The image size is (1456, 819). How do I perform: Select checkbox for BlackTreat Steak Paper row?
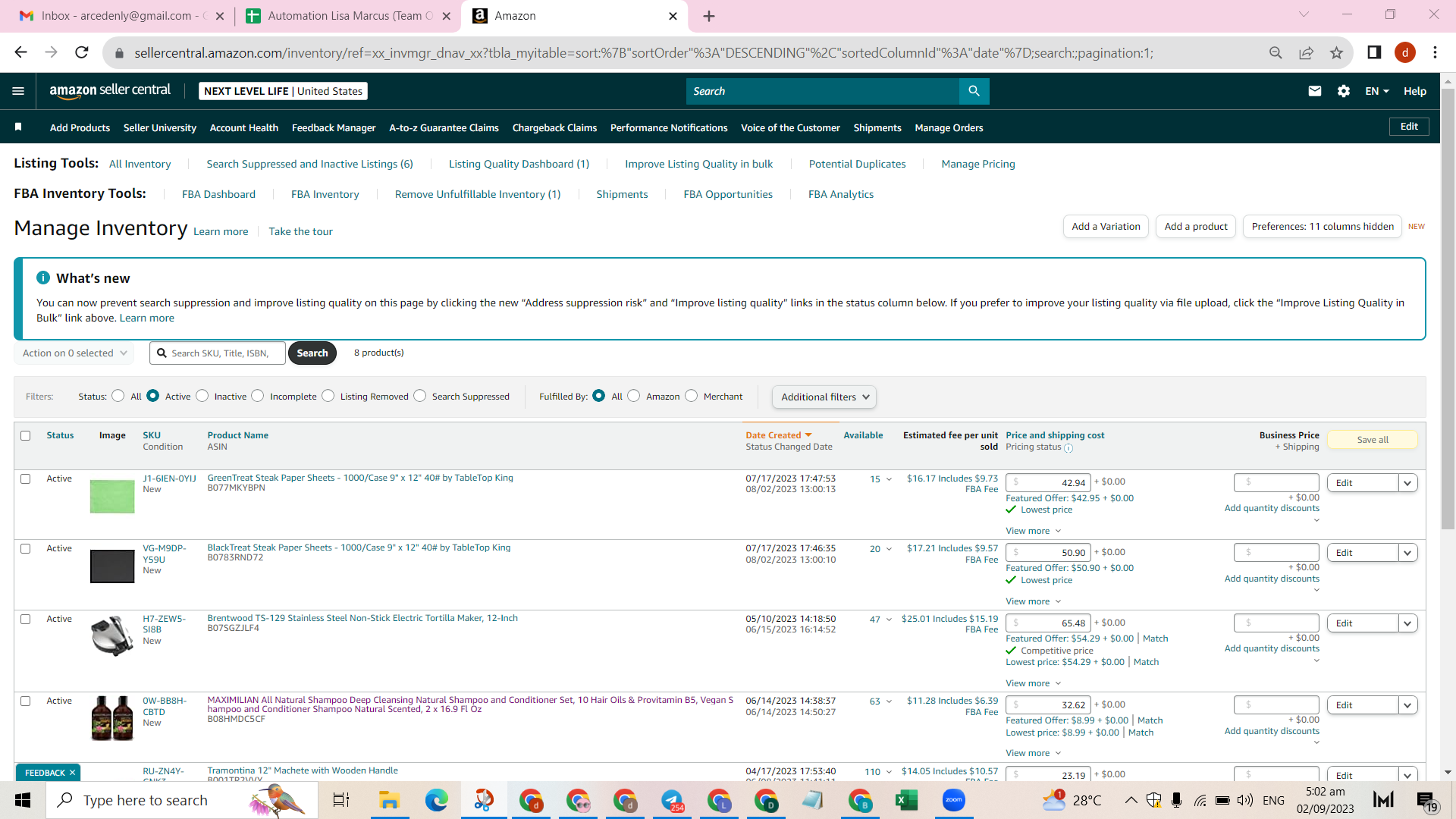click(x=26, y=549)
